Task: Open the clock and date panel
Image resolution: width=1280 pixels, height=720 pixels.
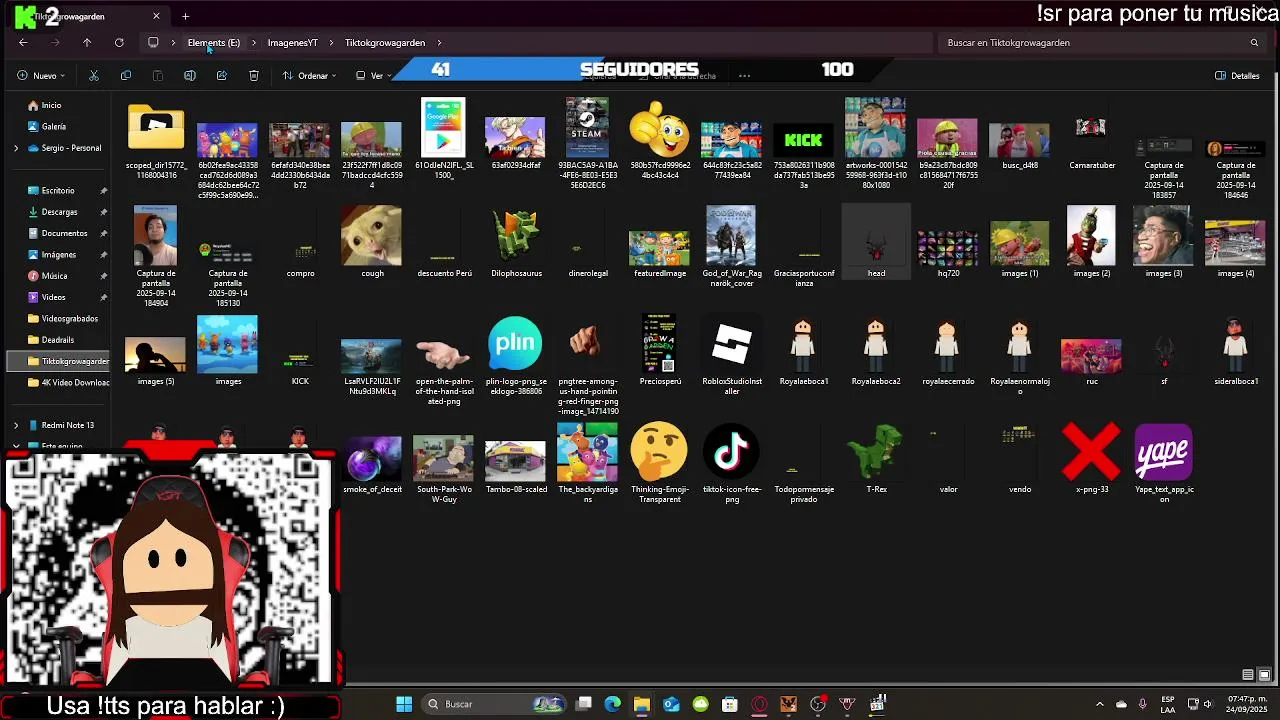Action: [1246, 704]
